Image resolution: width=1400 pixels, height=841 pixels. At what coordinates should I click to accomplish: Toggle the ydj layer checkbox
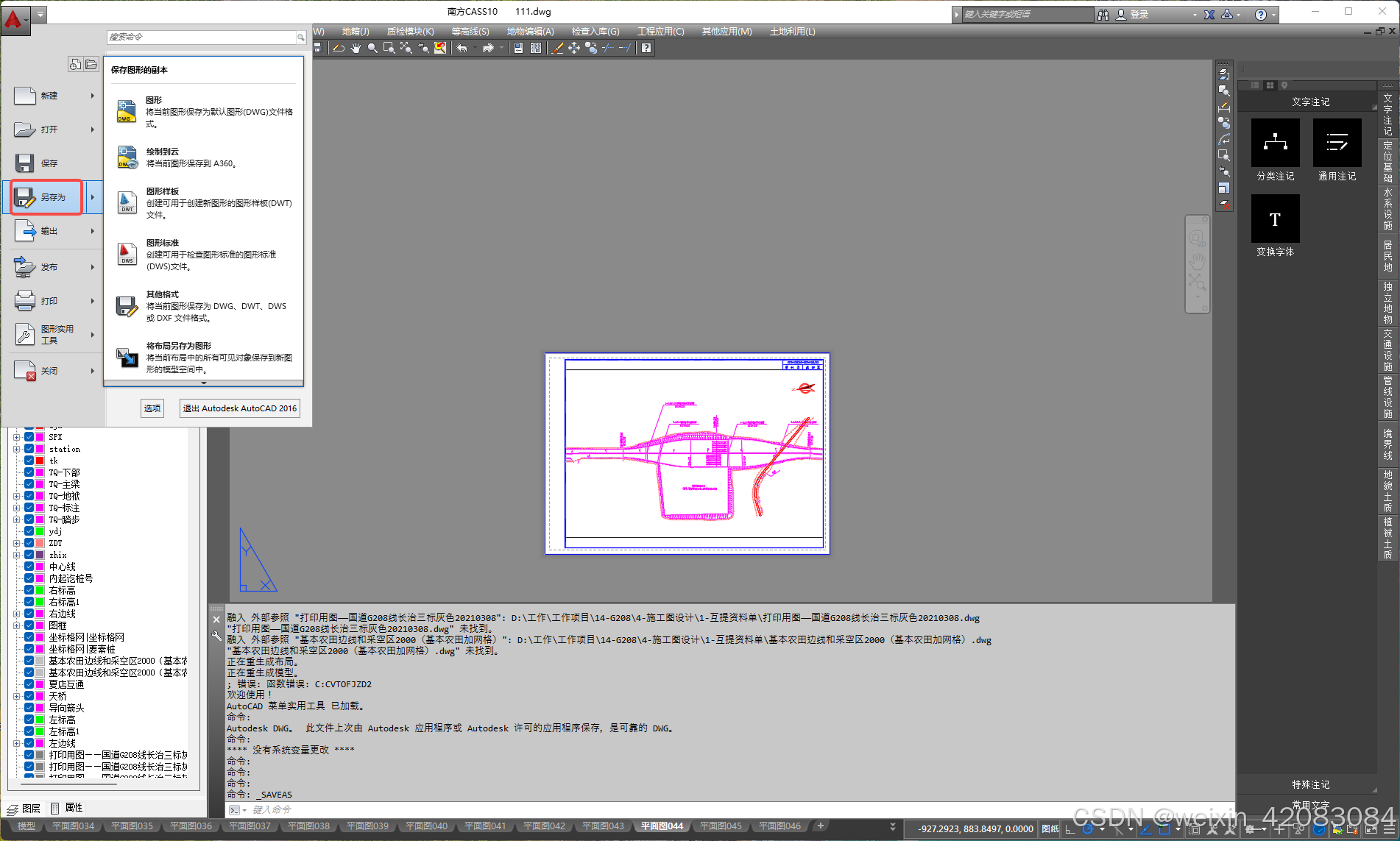pyautogui.click(x=29, y=531)
